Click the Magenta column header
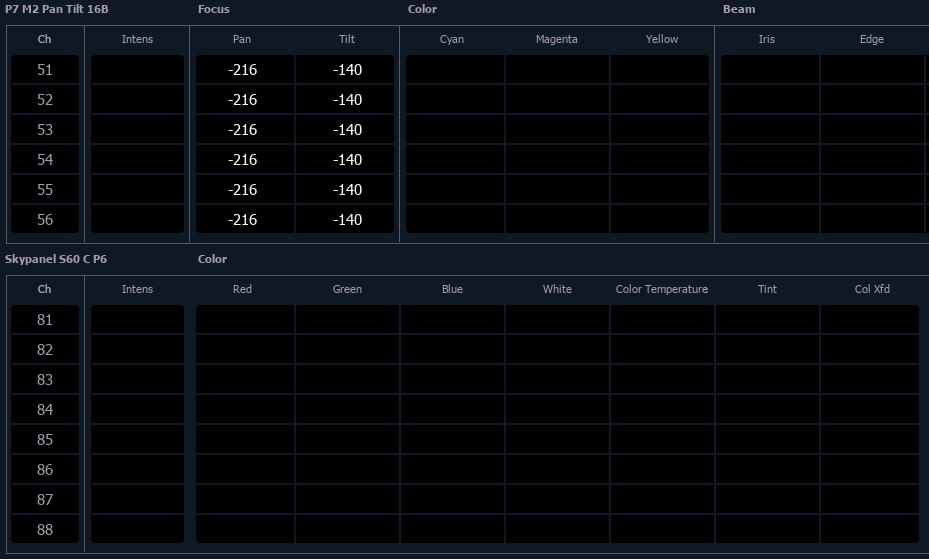The image size is (929, 559). [x=556, y=39]
